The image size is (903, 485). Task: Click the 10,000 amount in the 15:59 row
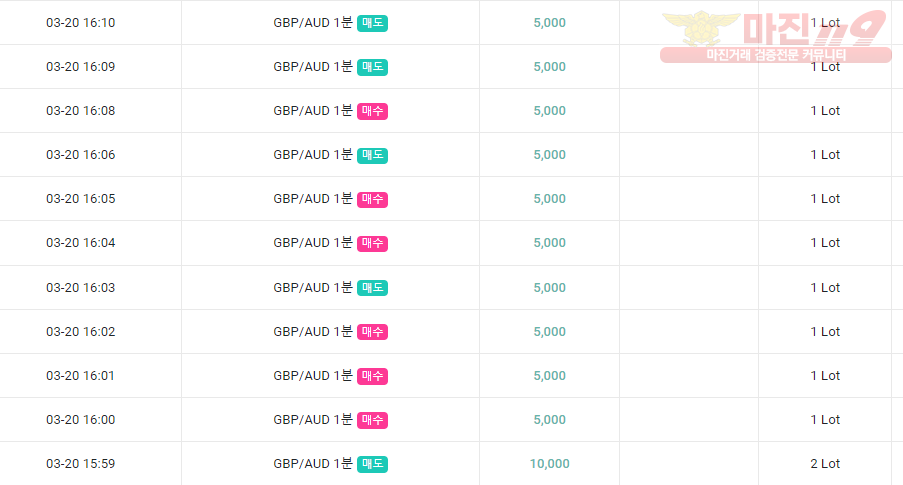click(549, 464)
